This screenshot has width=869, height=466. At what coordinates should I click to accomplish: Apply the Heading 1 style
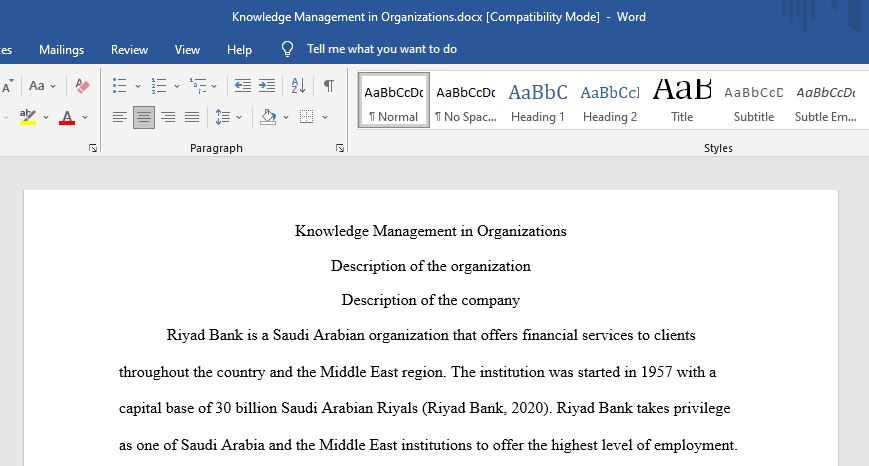click(x=538, y=100)
